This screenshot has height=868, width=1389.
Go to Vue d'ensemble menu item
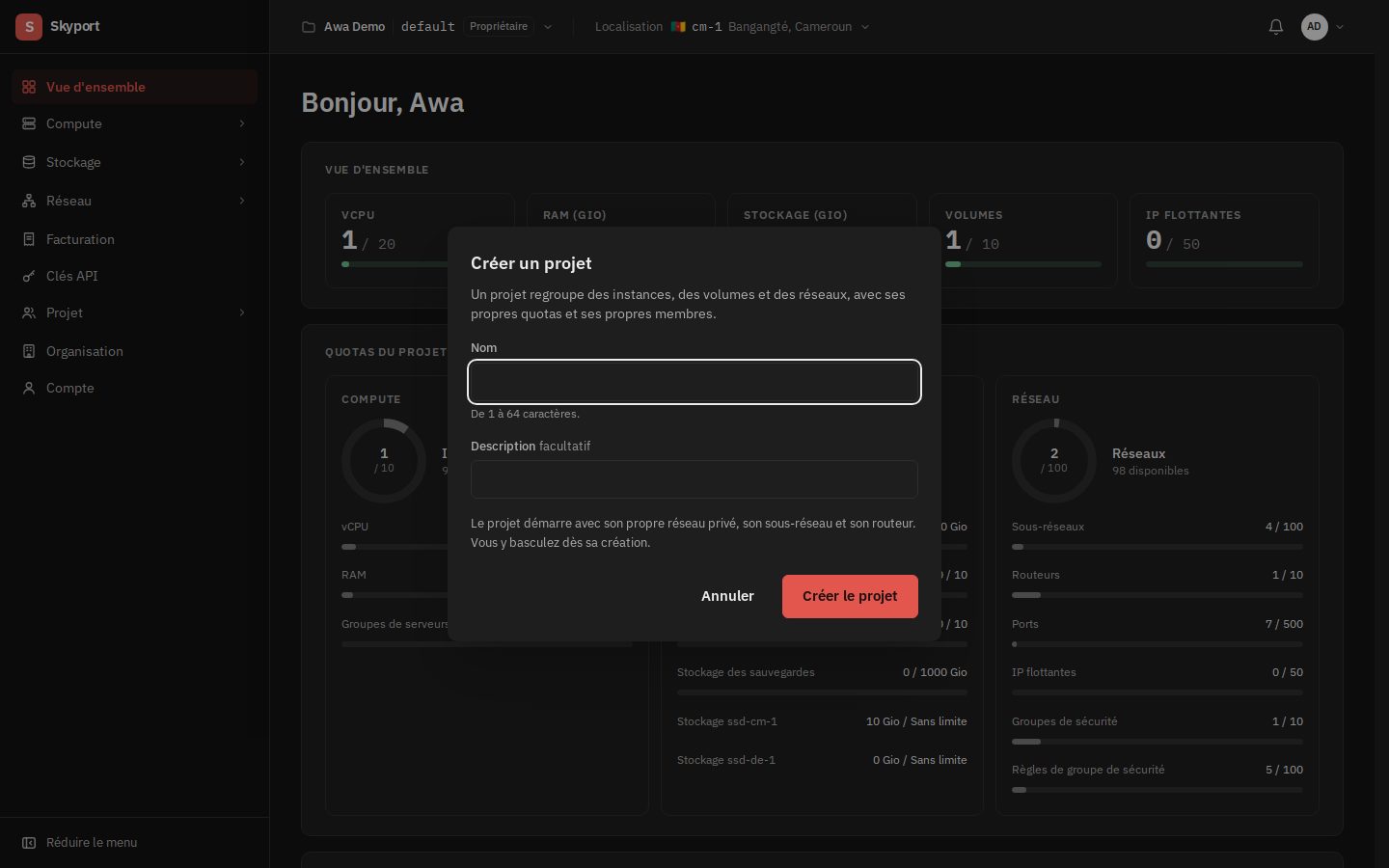(x=135, y=87)
